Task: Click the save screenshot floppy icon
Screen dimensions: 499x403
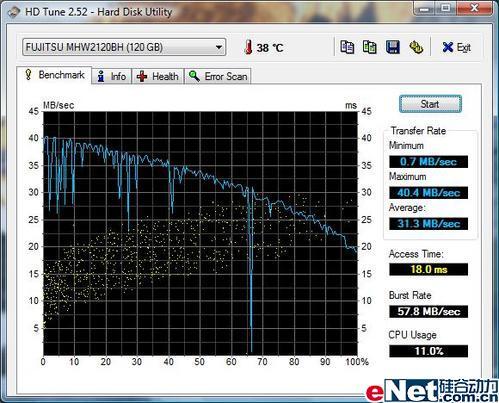Action: 393,47
